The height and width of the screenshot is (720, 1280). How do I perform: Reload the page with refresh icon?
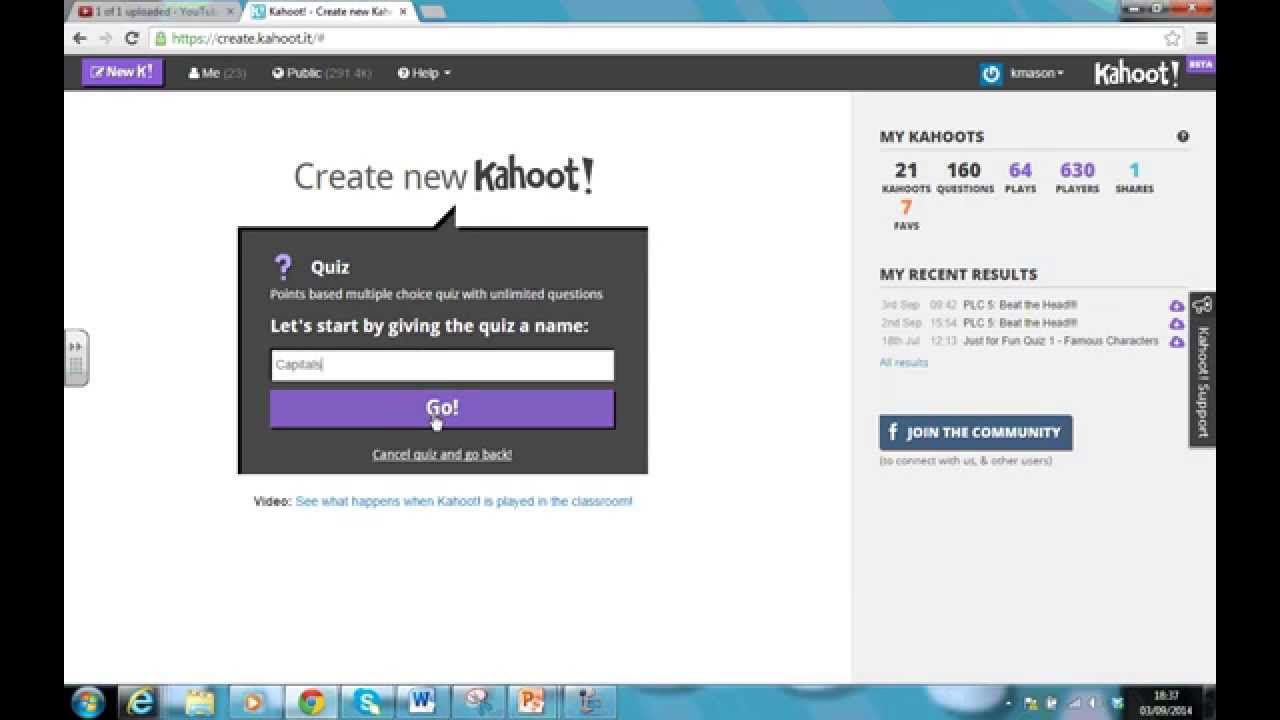click(x=131, y=38)
